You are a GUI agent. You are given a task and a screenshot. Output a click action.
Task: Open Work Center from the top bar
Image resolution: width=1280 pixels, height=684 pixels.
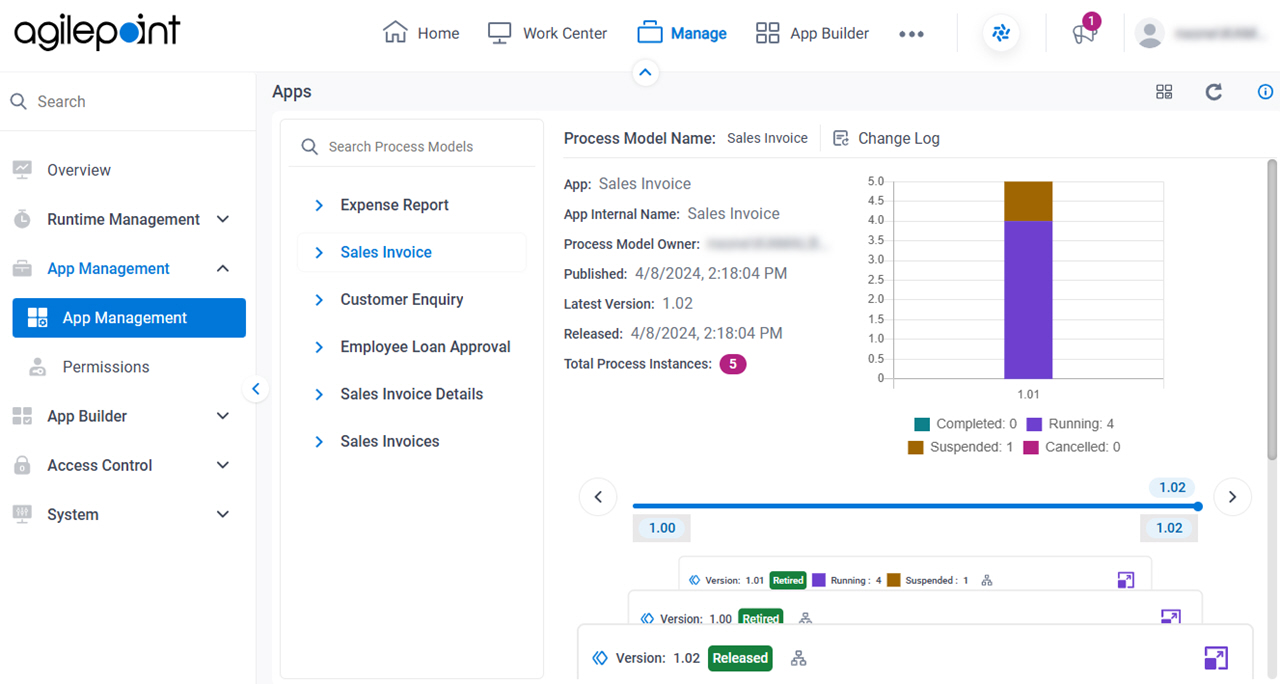coord(547,33)
